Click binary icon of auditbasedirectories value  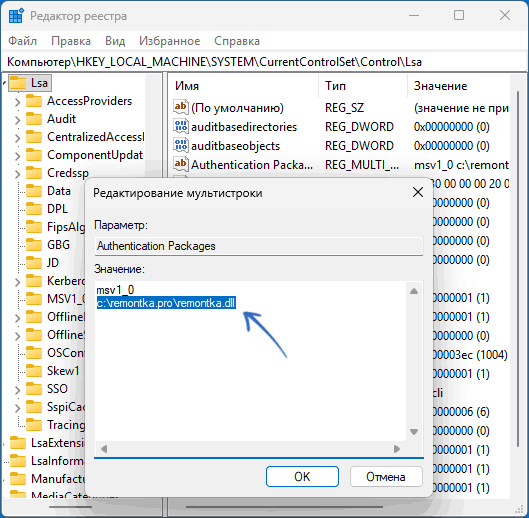tap(180, 126)
